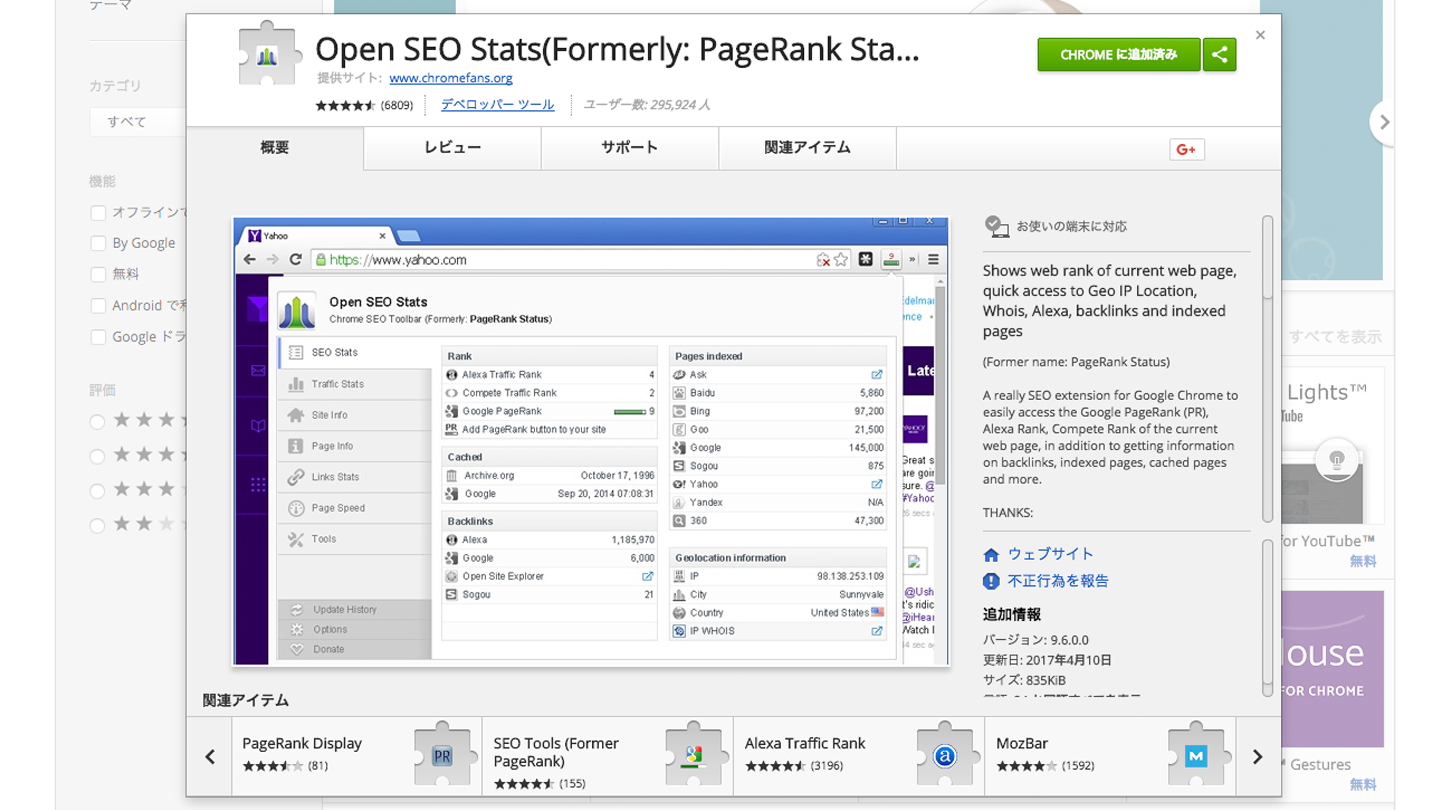Click the additional info scrollbar

pyautogui.click(x=1267, y=618)
